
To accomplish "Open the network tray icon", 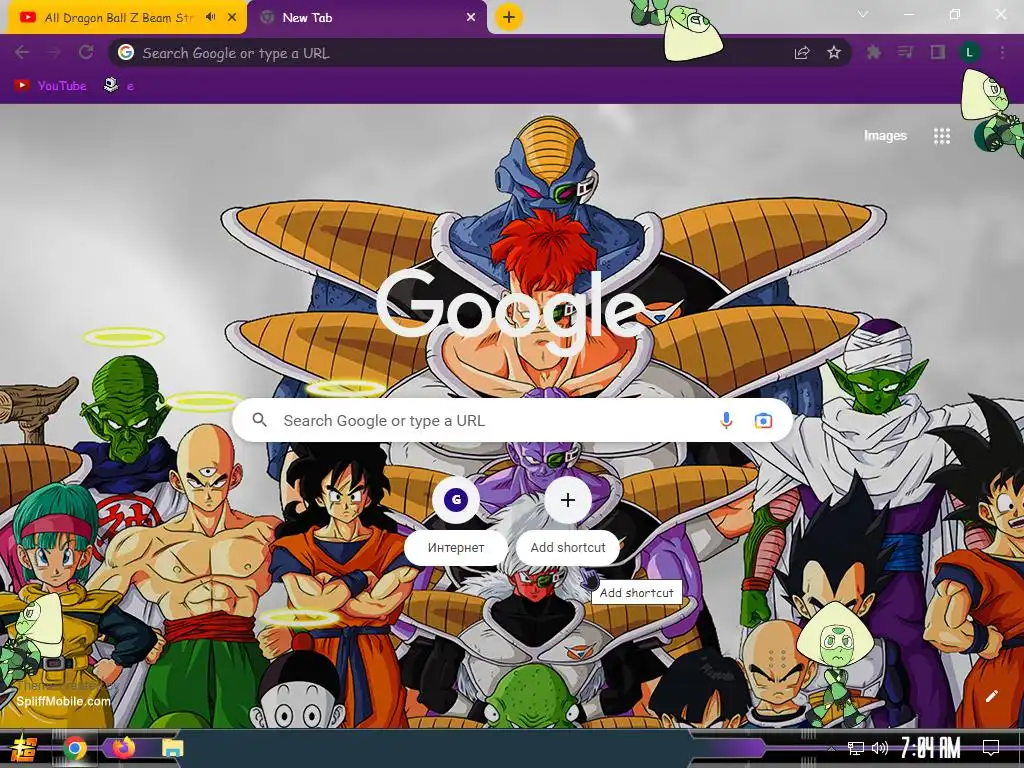I will click(x=856, y=748).
